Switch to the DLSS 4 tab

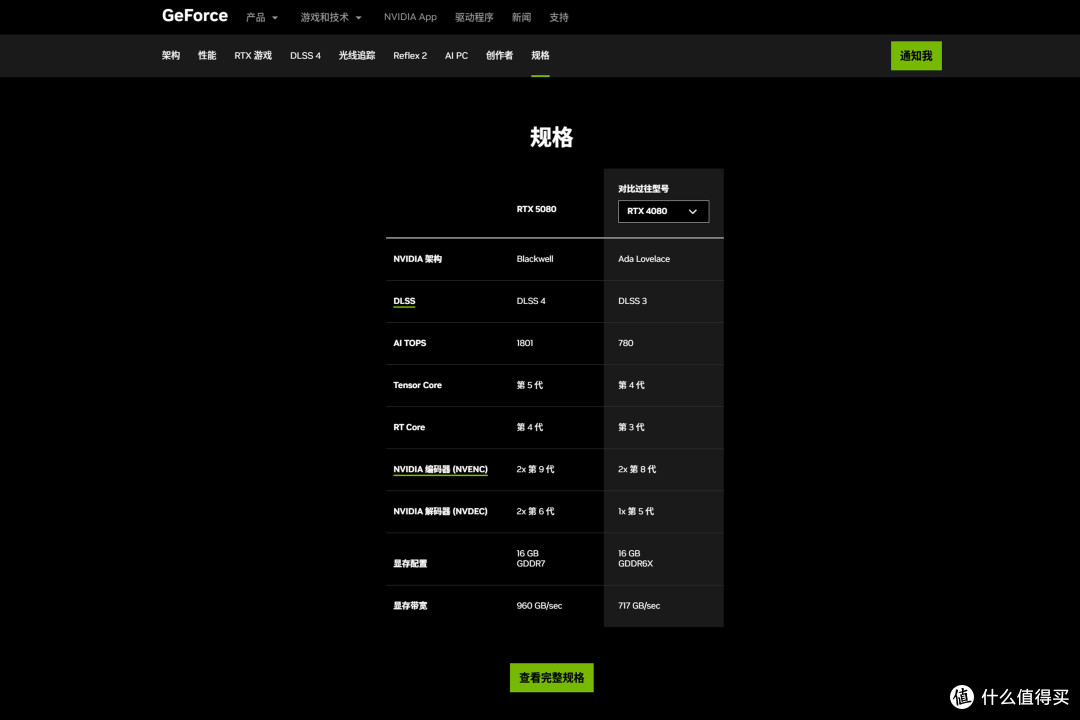tap(305, 55)
